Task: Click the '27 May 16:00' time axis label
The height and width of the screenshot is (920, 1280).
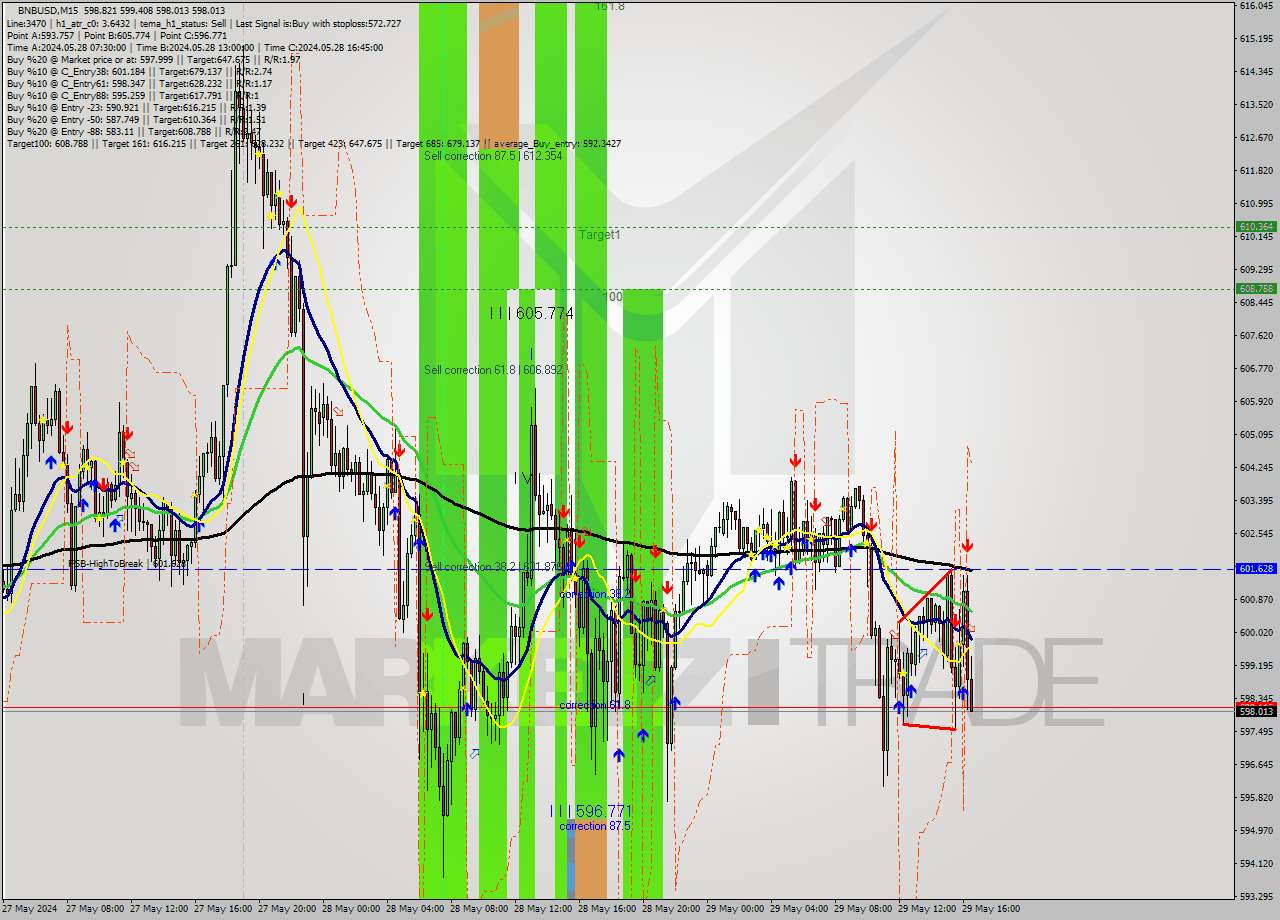Action: click(223, 909)
